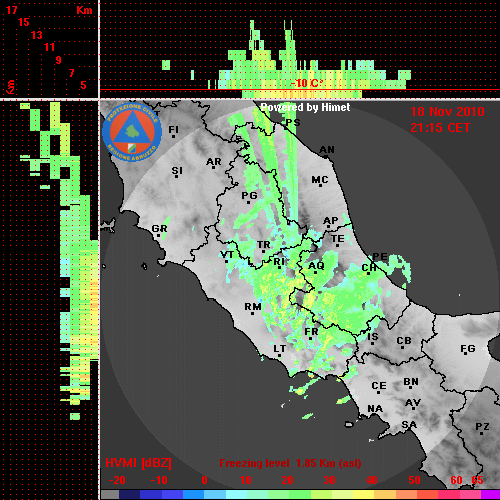Click the SA city label

409,425
